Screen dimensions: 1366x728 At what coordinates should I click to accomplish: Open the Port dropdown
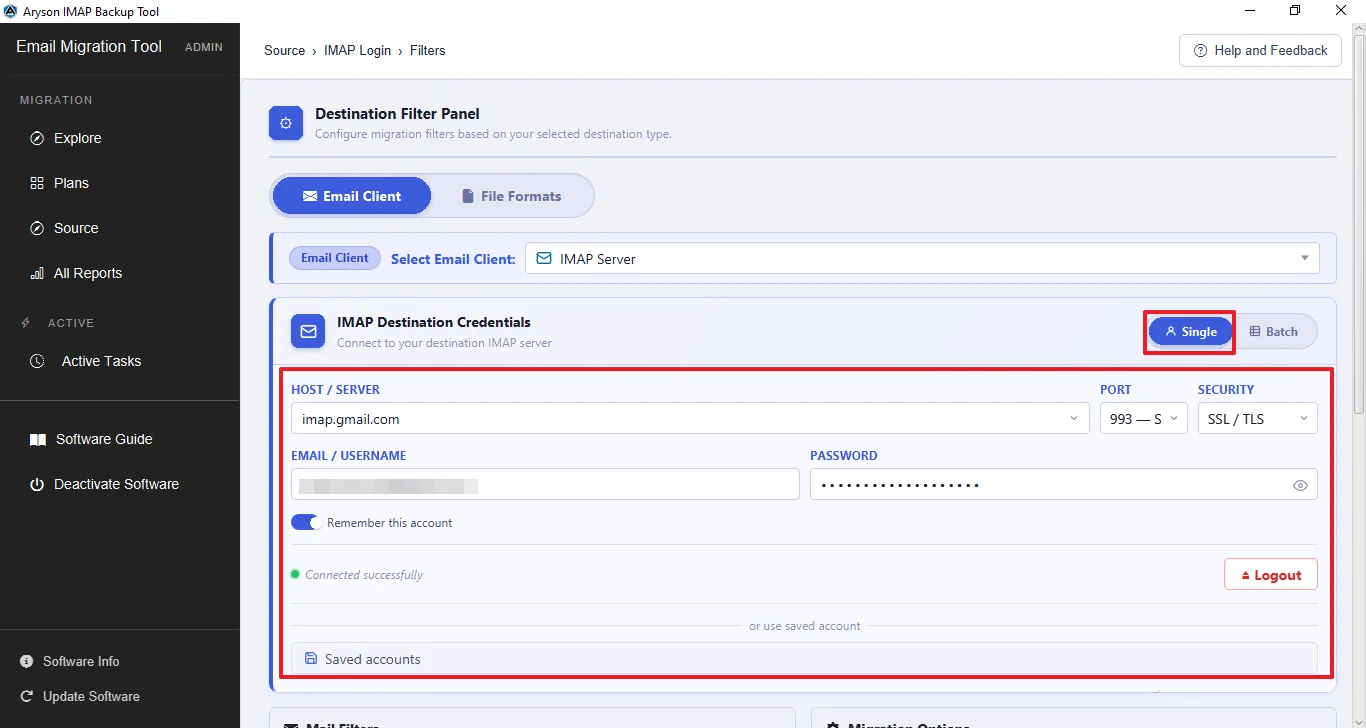point(1143,419)
